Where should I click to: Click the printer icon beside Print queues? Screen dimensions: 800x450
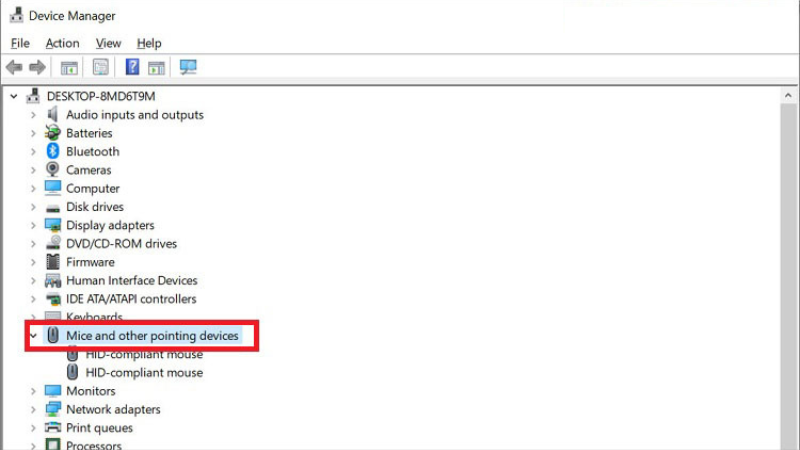(x=53, y=428)
